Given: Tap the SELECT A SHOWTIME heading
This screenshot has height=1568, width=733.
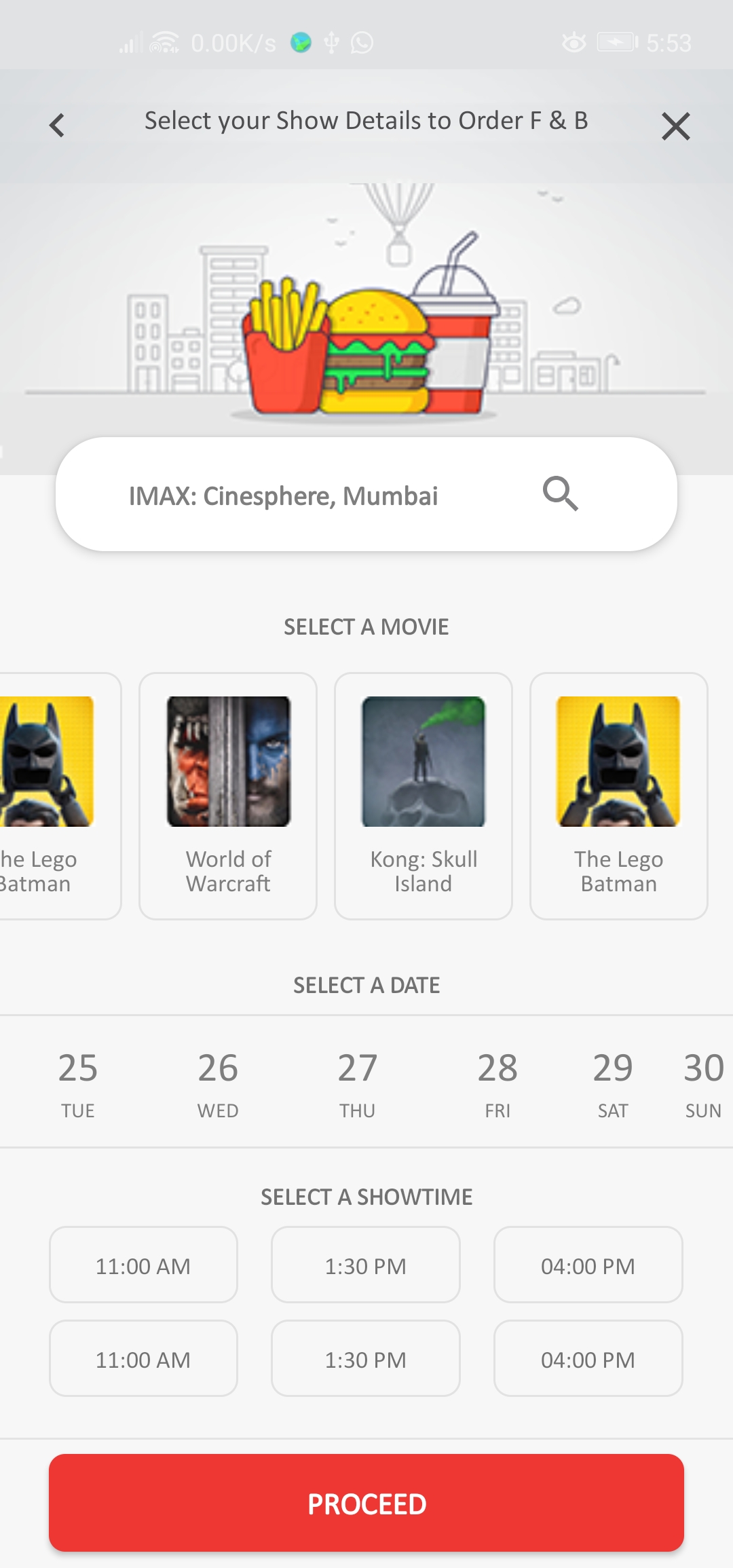Looking at the screenshot, I should tap(366, 1197).
